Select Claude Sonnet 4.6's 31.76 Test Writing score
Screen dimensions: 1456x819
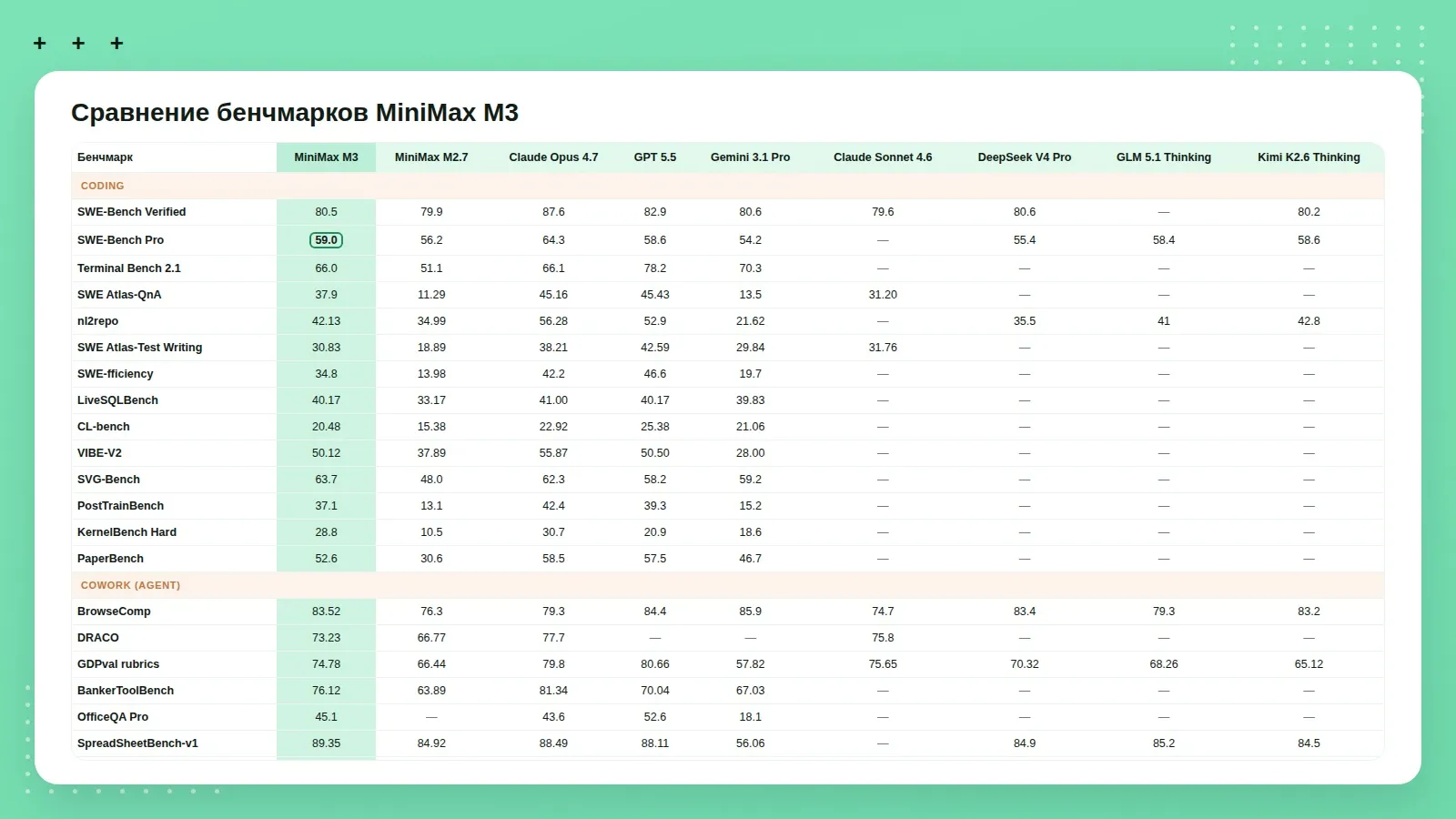(x=883, y=348)
